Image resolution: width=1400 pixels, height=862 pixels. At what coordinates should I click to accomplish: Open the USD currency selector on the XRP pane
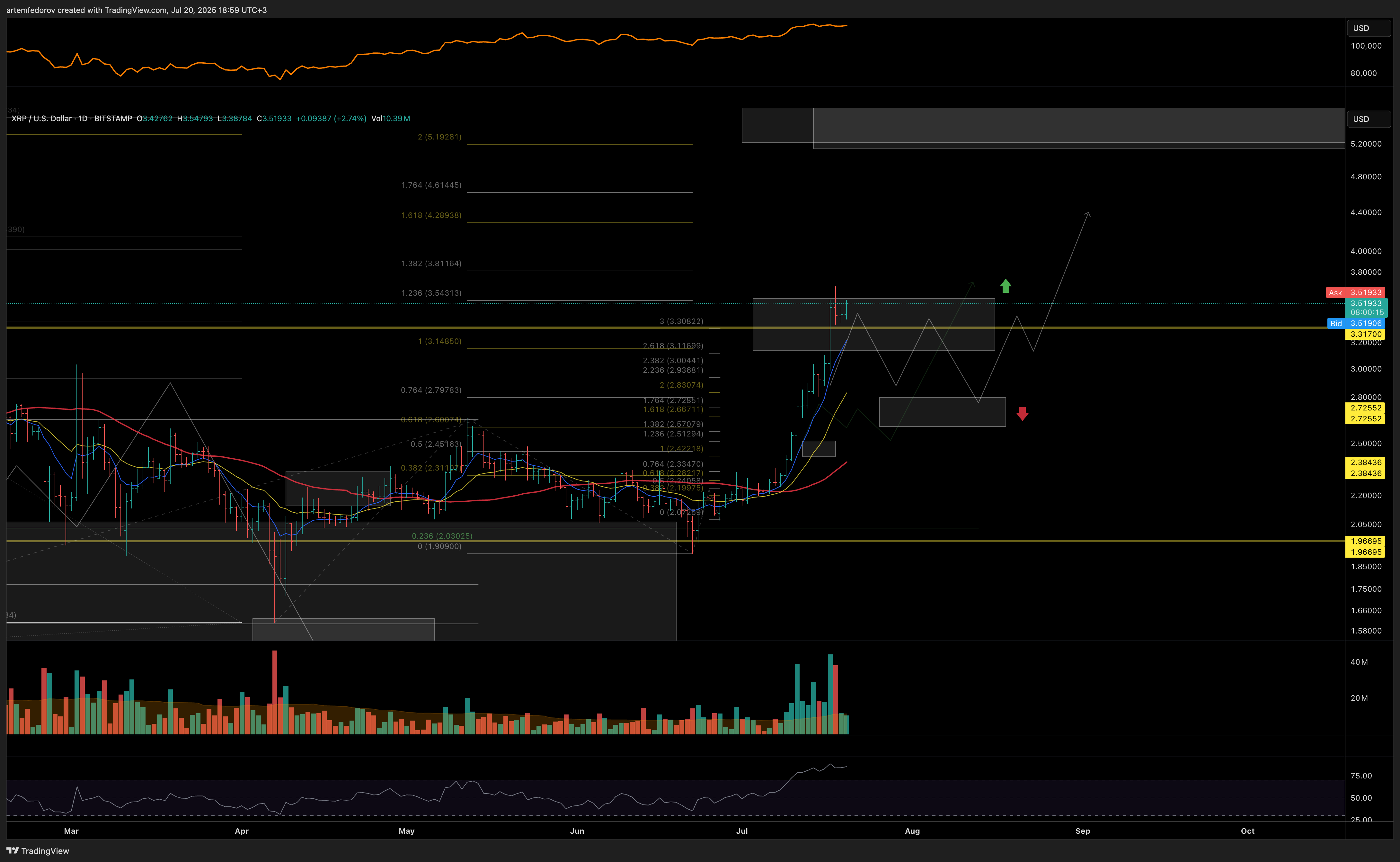point(1368,119)
